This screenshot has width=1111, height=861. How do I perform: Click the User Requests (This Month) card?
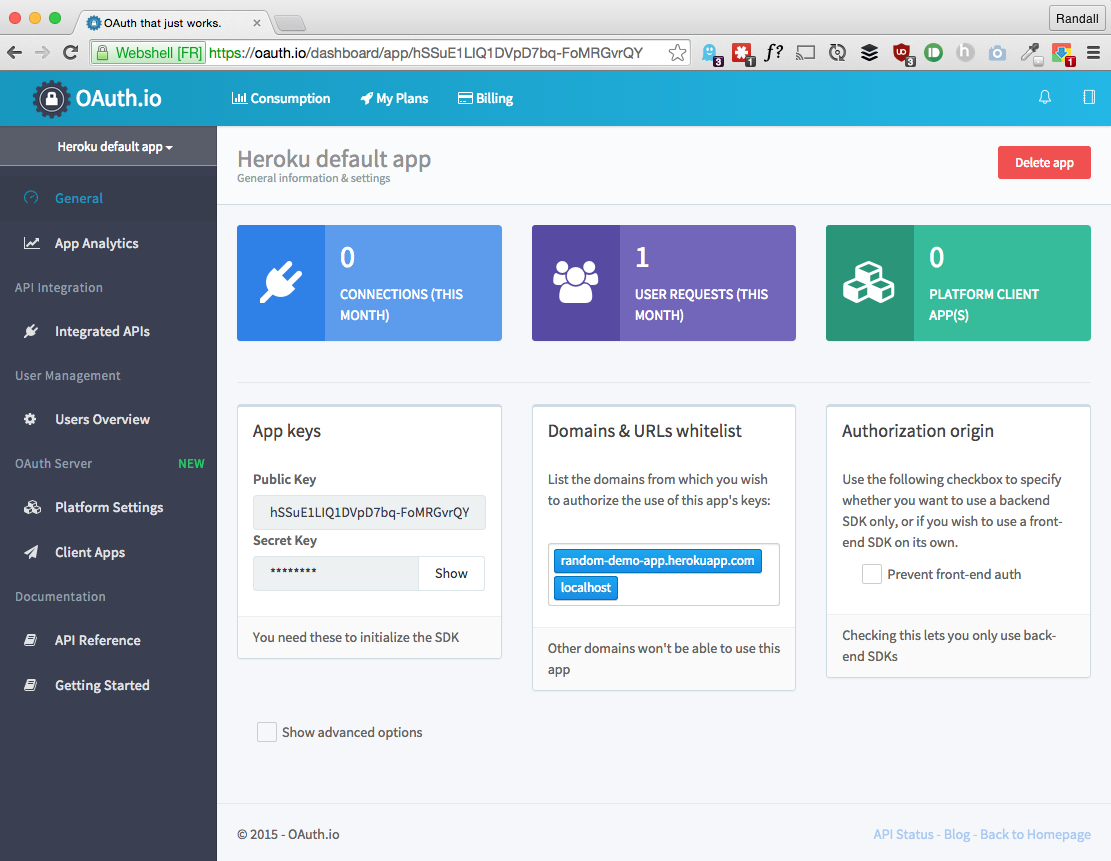(x=664, y=283)
